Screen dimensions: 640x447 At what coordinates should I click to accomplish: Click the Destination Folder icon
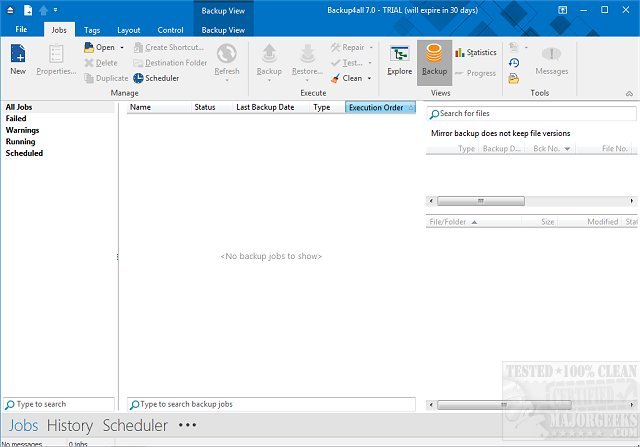(138, 63)
